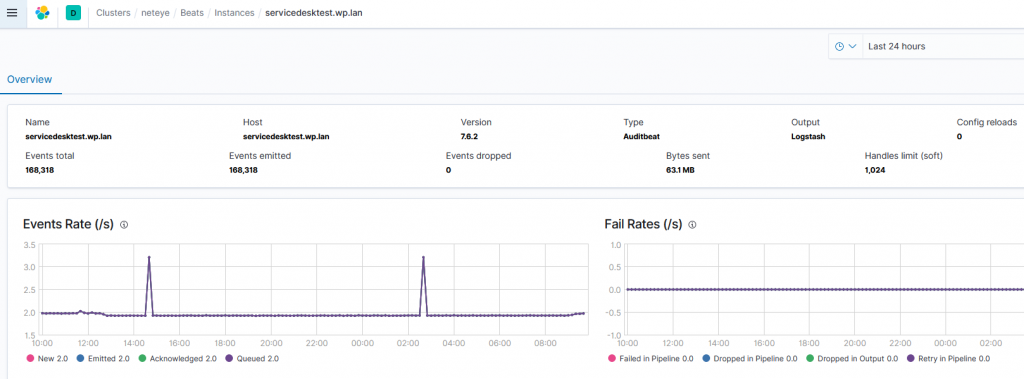Image resolution: width=1024 pixels, height=379 pixels.
Task: Go to Clusters breadcrumb
Action: click(114, 13)
